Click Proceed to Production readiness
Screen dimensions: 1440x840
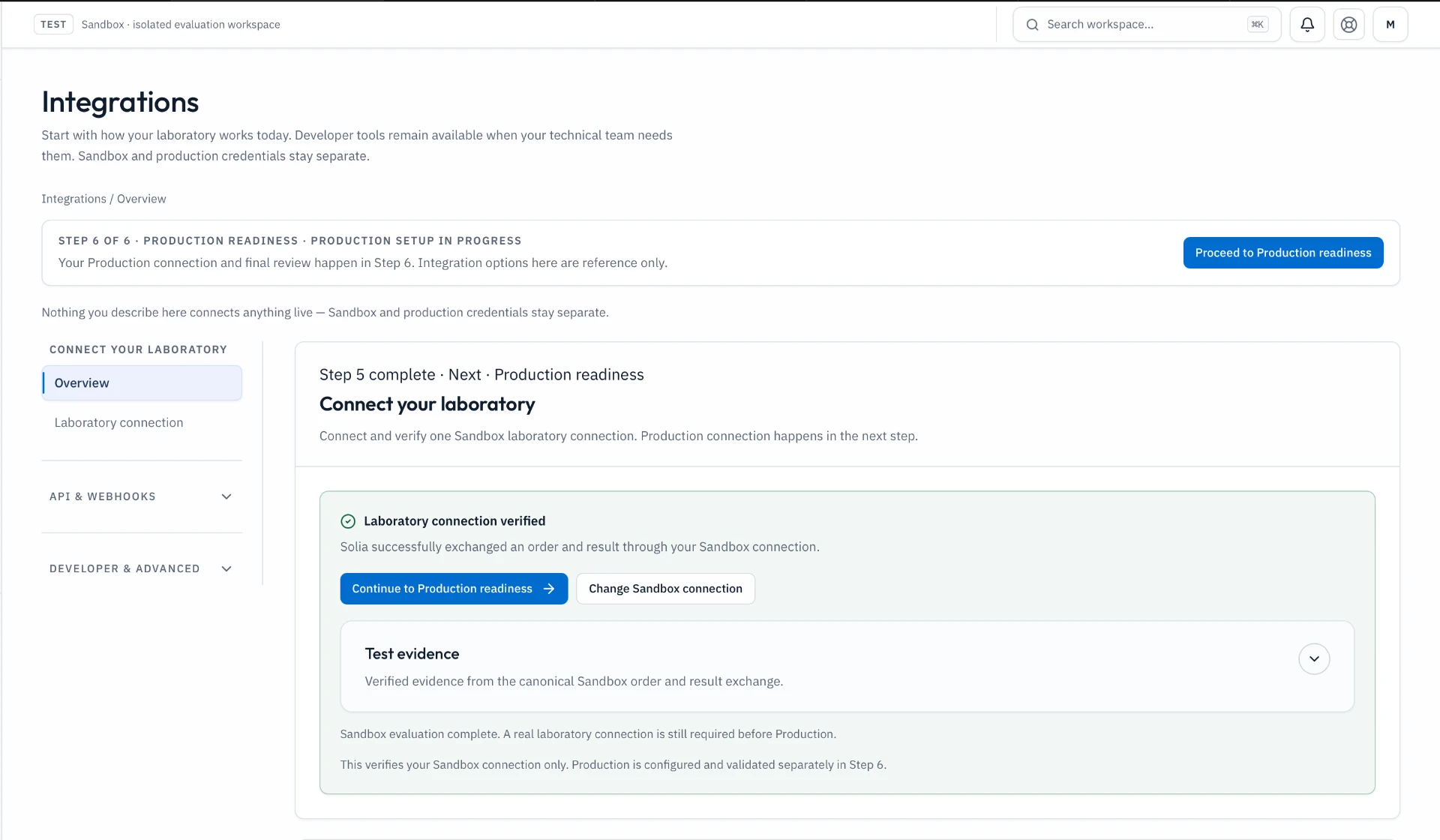[1283, 253]
